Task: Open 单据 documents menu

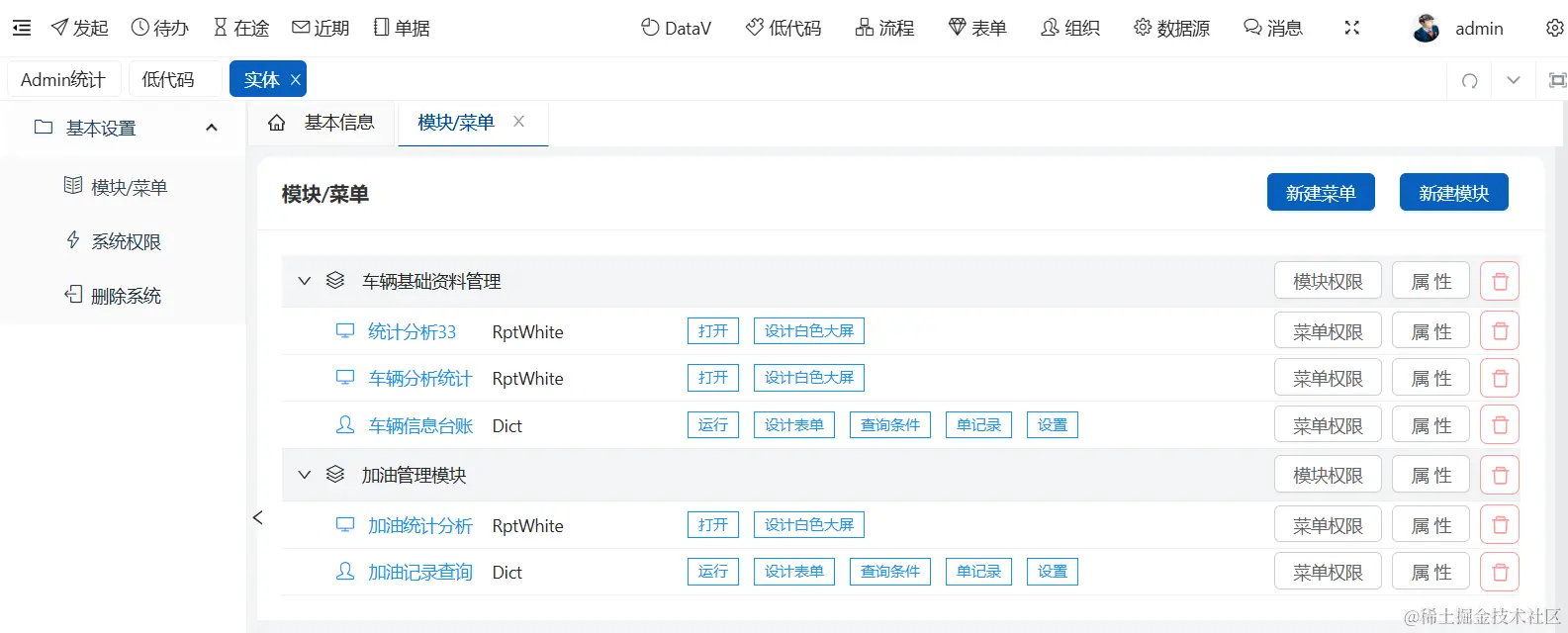Action: tap(402, 28)
